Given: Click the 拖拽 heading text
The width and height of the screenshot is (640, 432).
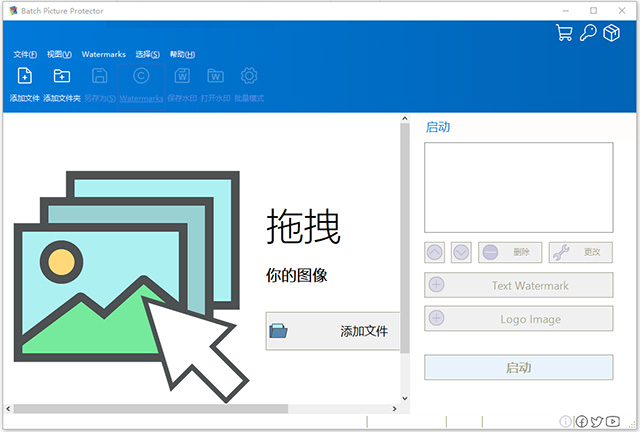Looking at the screenshot, I should point(303,226).
